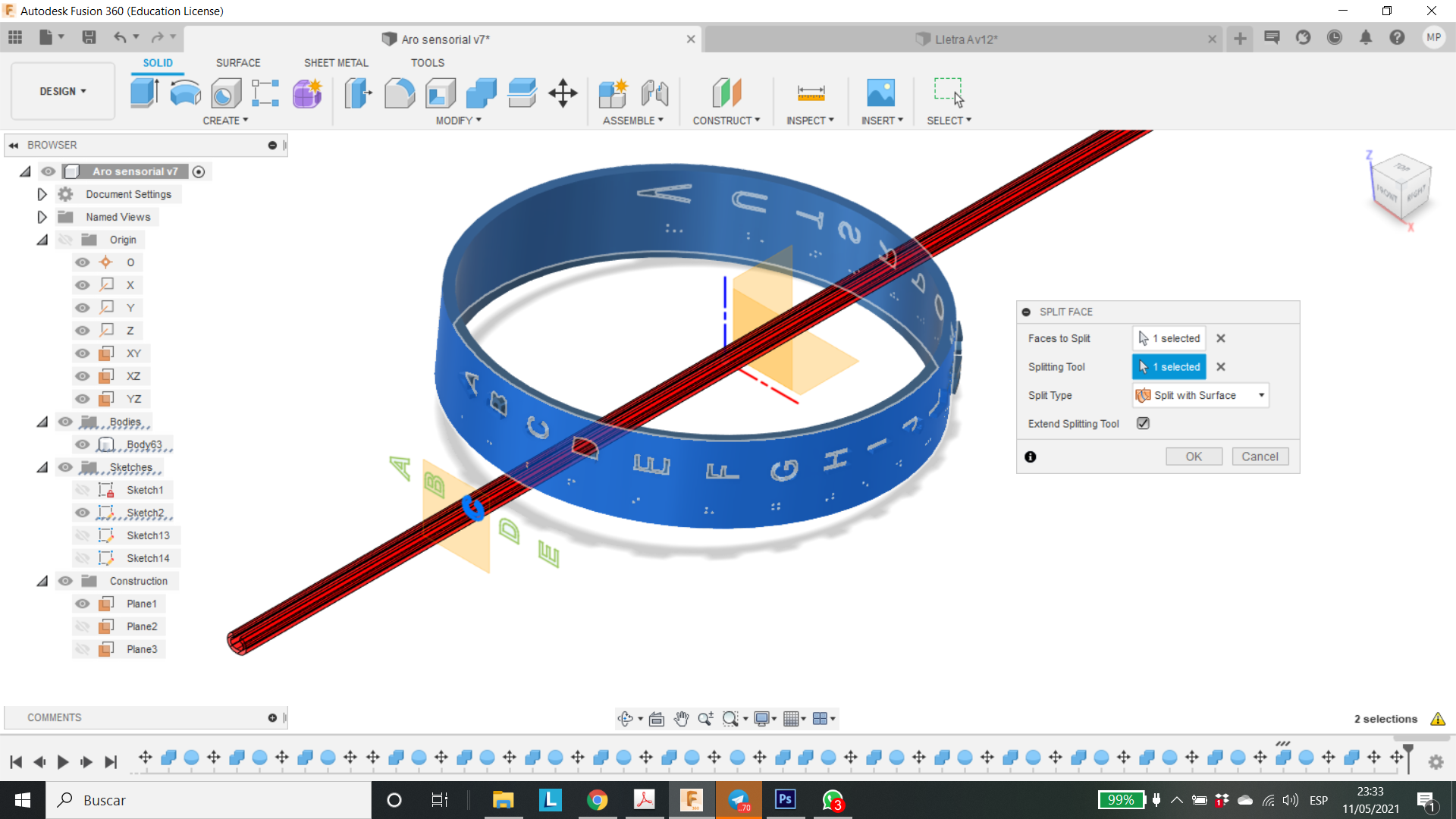Open the job status clock icon

point(1335,37)
